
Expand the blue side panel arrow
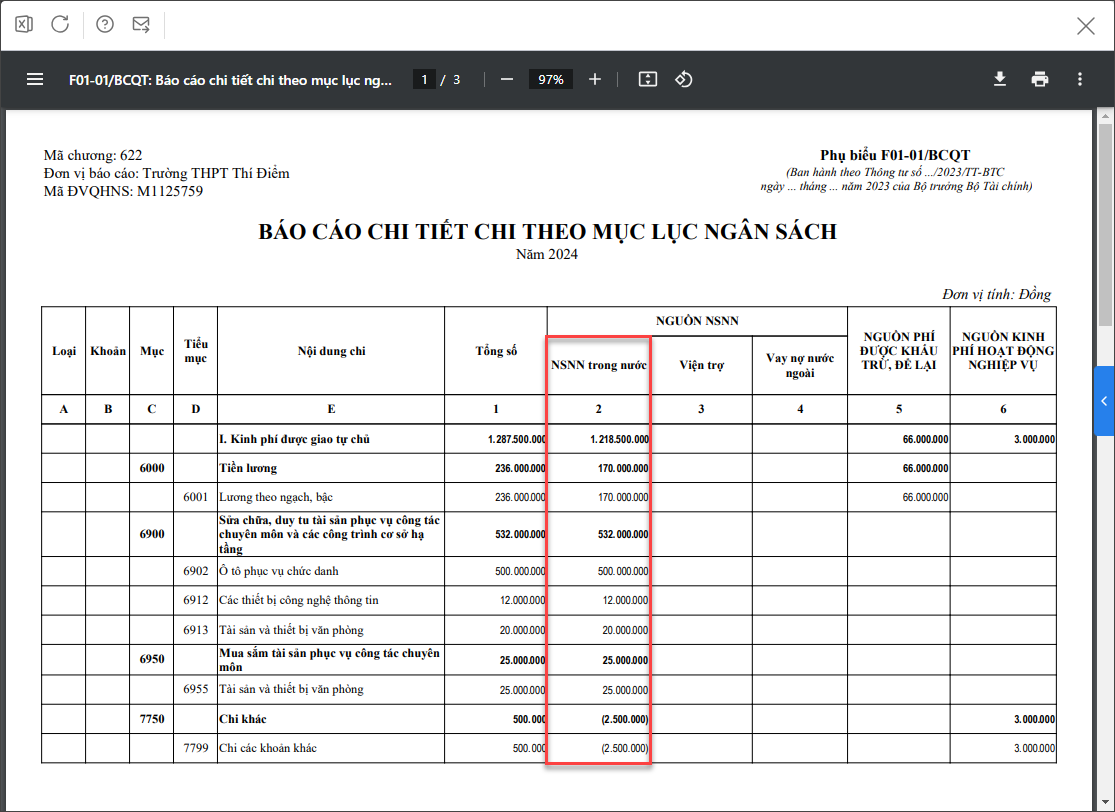click(x=1104, y=401)
